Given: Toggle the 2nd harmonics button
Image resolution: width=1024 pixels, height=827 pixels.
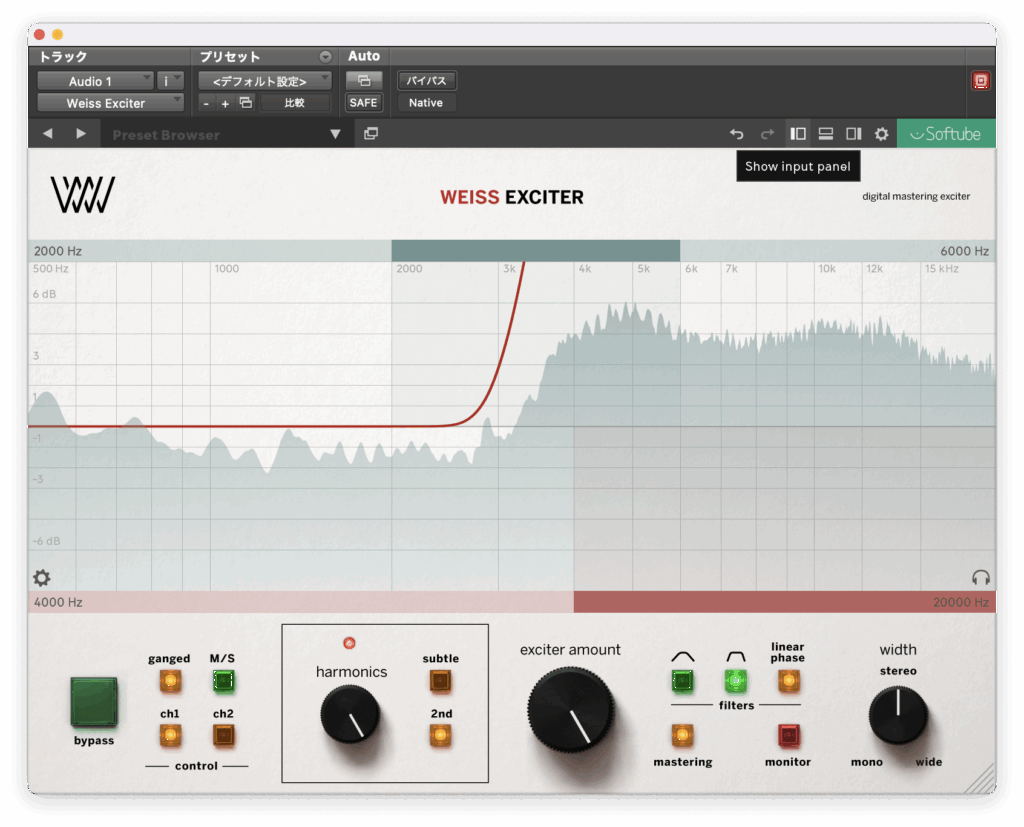Looking at the screenshot, I should (441, 736).
